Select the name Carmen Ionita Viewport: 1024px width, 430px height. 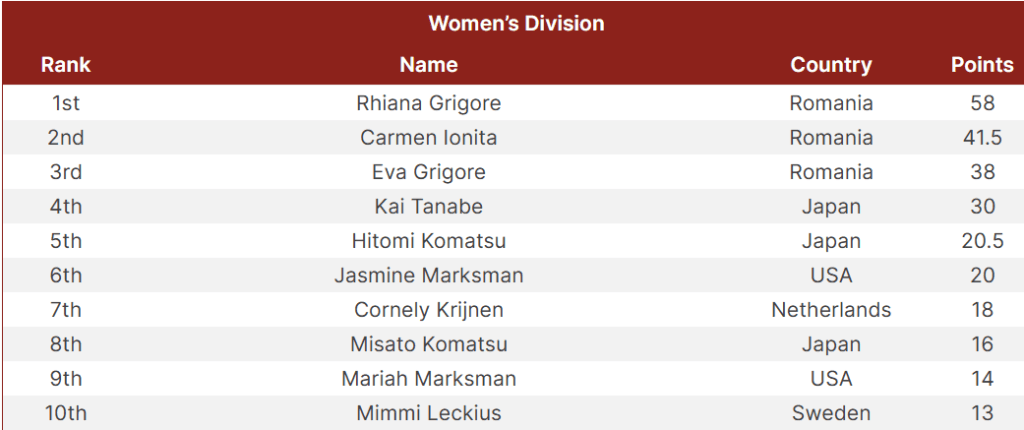(429, 138)
